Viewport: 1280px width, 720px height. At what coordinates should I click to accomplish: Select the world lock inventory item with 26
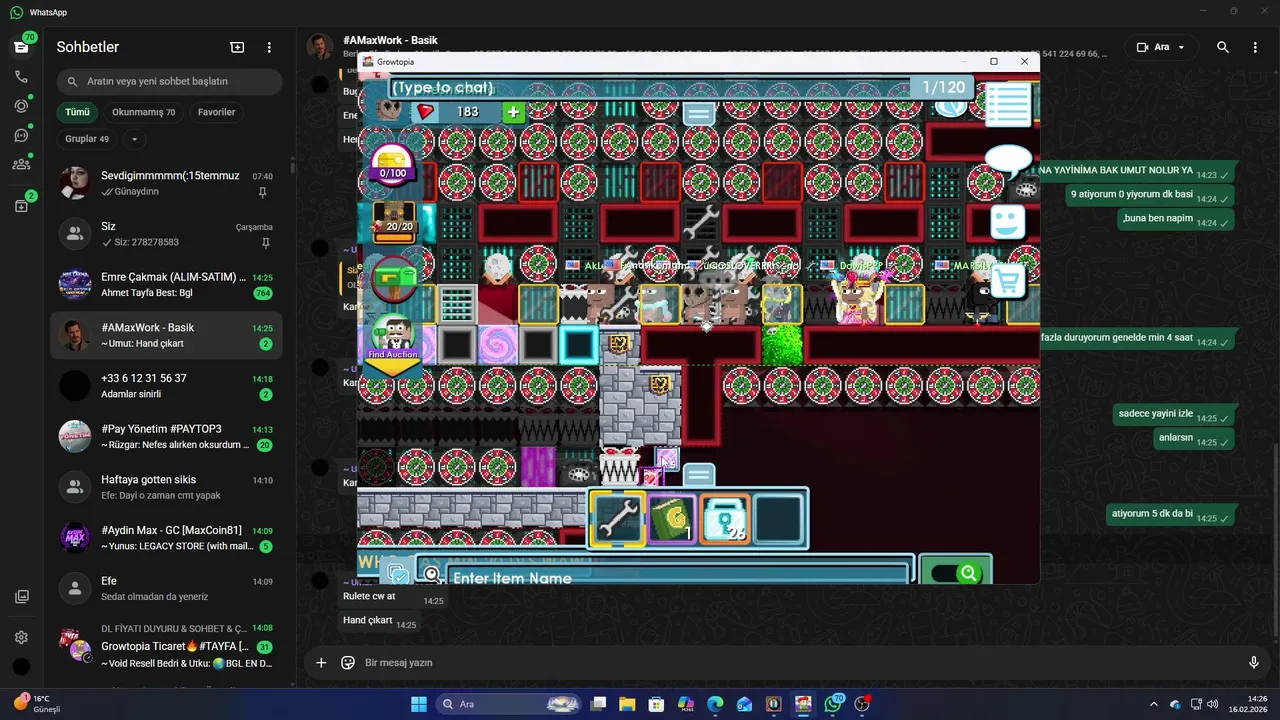point(725,519)
